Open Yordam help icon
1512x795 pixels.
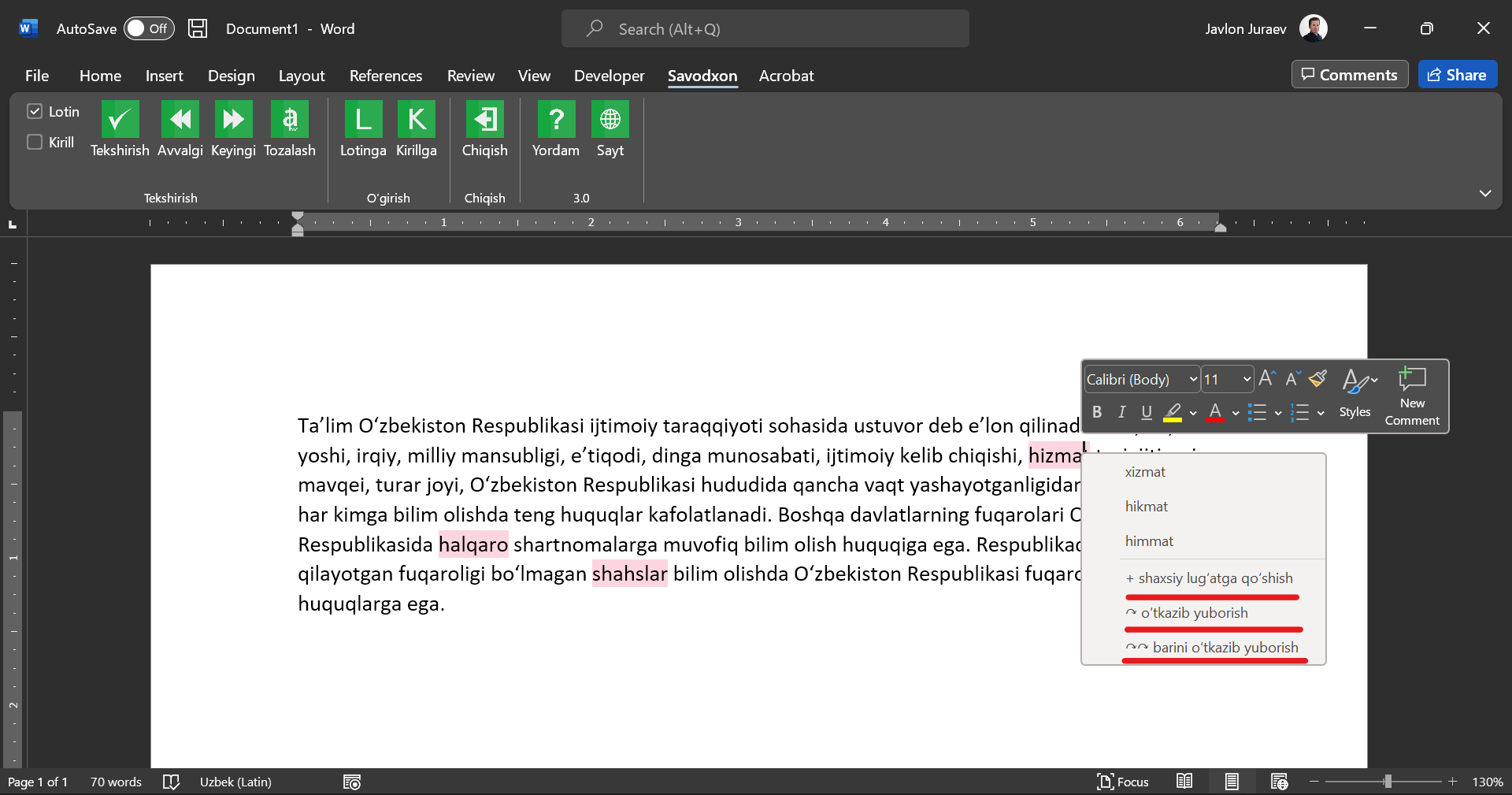[x=555, y=120]
